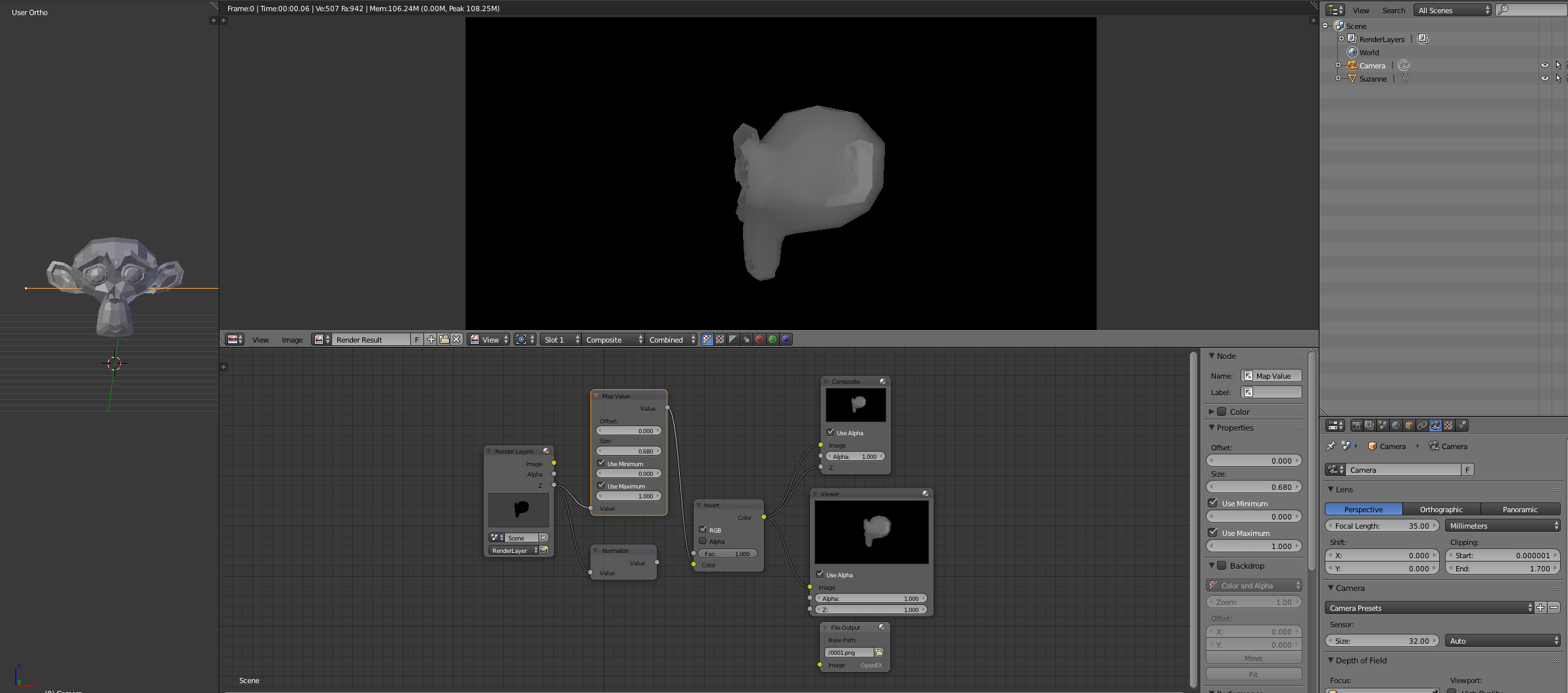Open the Physics properties tab
1568x693 pixels.
(1461, 425)
